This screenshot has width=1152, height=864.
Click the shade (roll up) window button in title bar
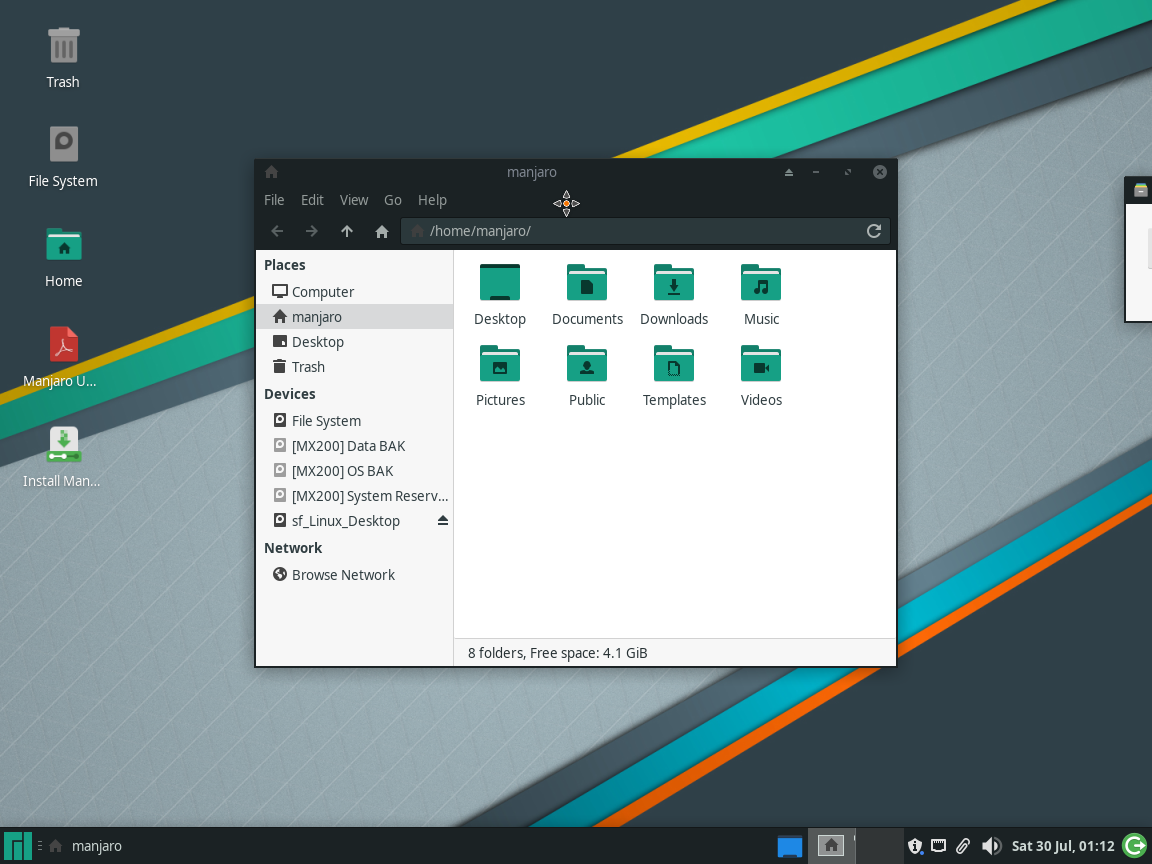(788, 172)
